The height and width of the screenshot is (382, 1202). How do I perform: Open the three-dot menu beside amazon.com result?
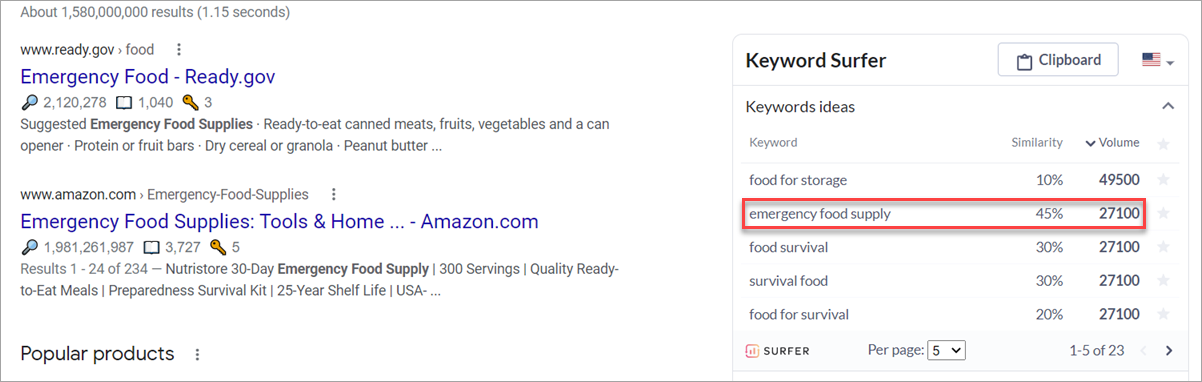[x=334, y=194]
